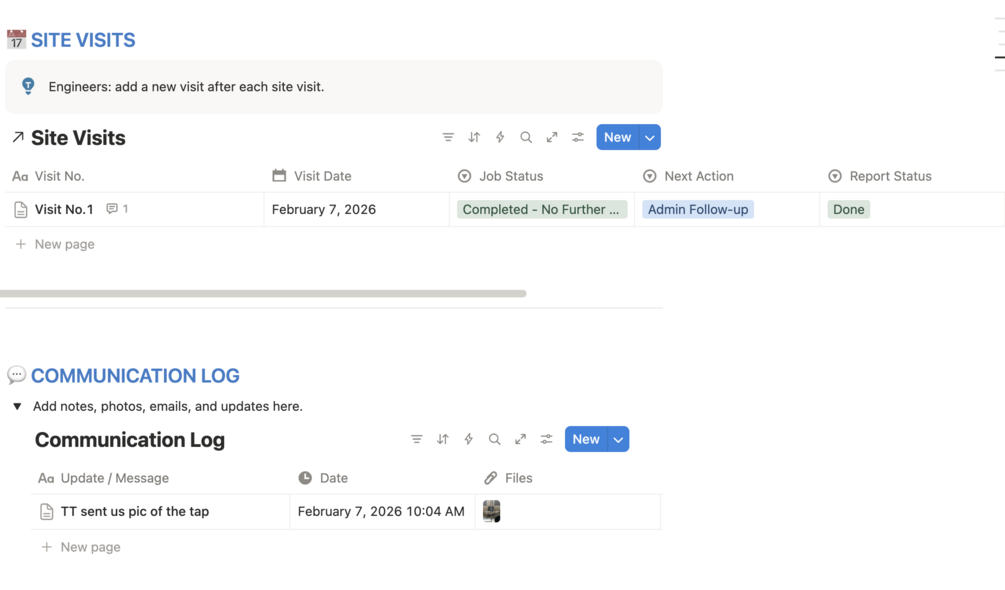The width and height of the screenshot is (1005, 590).
Task: Collapse the Communication Log toggle triangle
Action: click(x=17, y=407)
